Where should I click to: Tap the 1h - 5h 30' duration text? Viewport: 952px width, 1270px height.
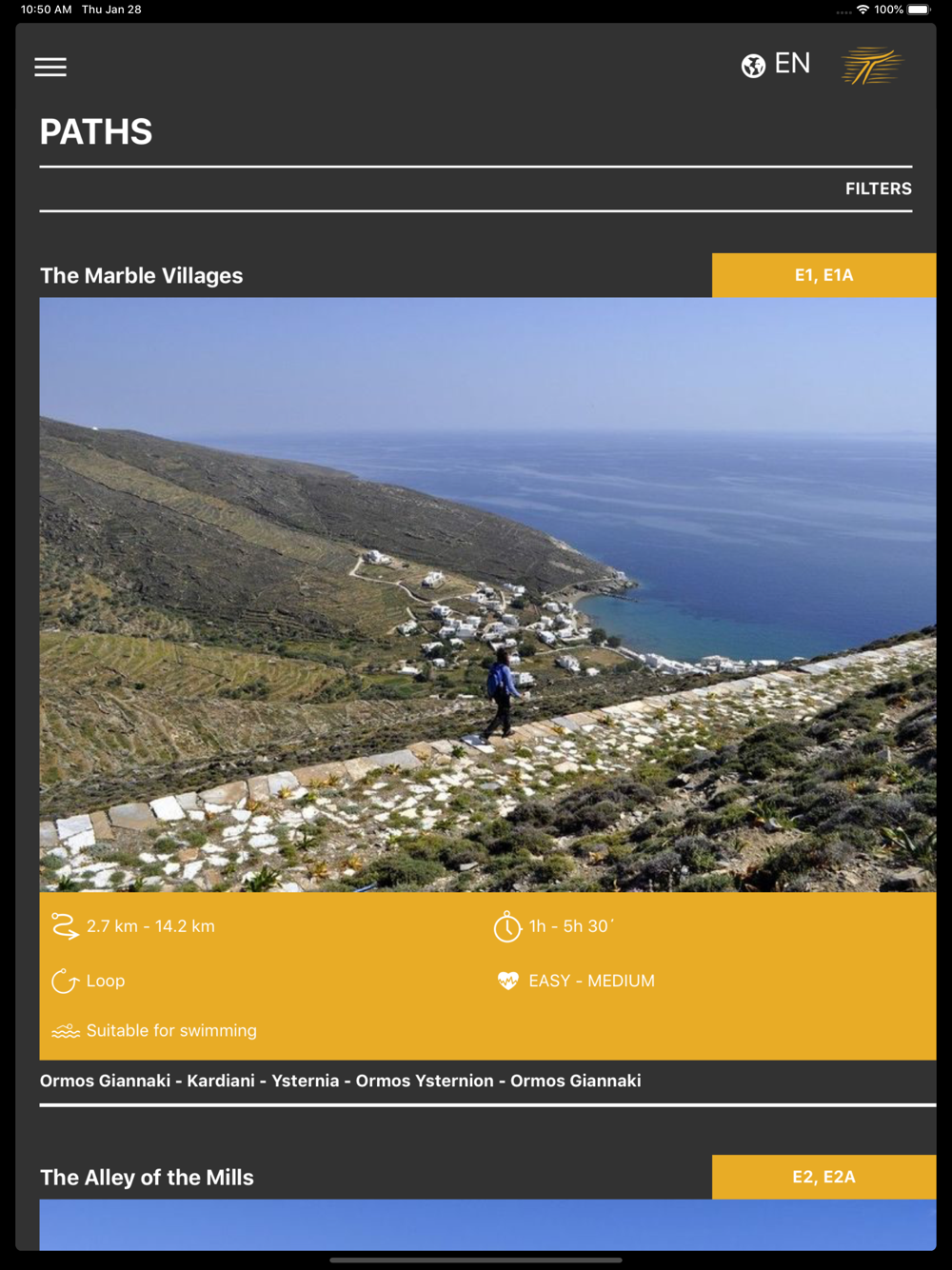571,926
